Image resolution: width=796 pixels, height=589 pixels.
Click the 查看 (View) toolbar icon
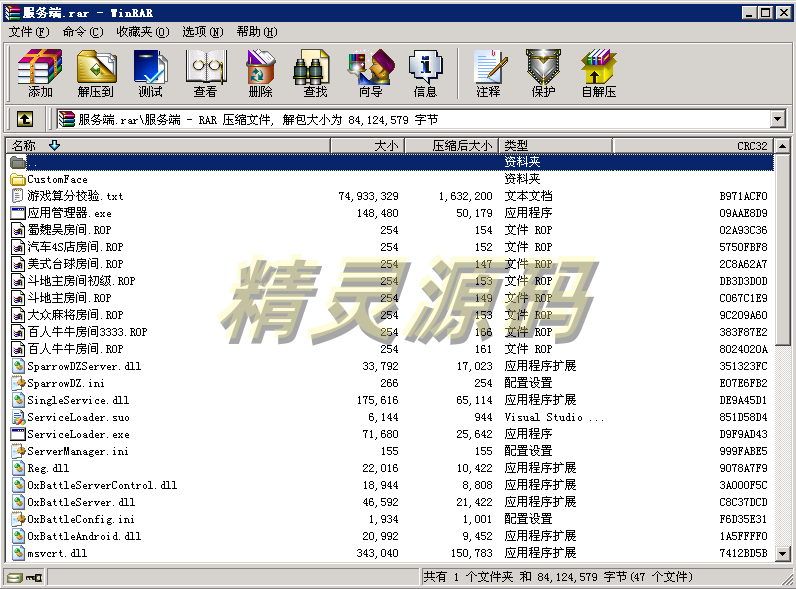point(205,73)
